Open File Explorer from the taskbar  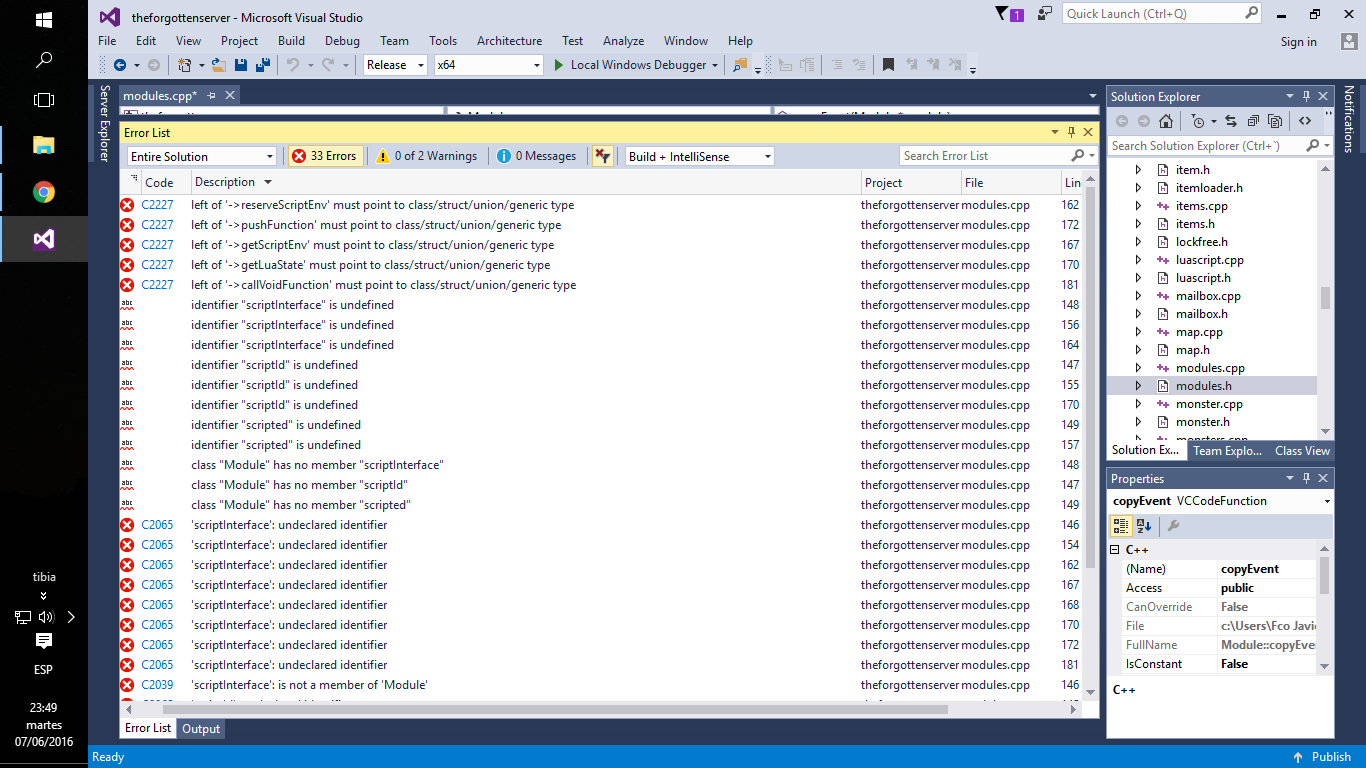pyautogui.click(x=44, y=144)
